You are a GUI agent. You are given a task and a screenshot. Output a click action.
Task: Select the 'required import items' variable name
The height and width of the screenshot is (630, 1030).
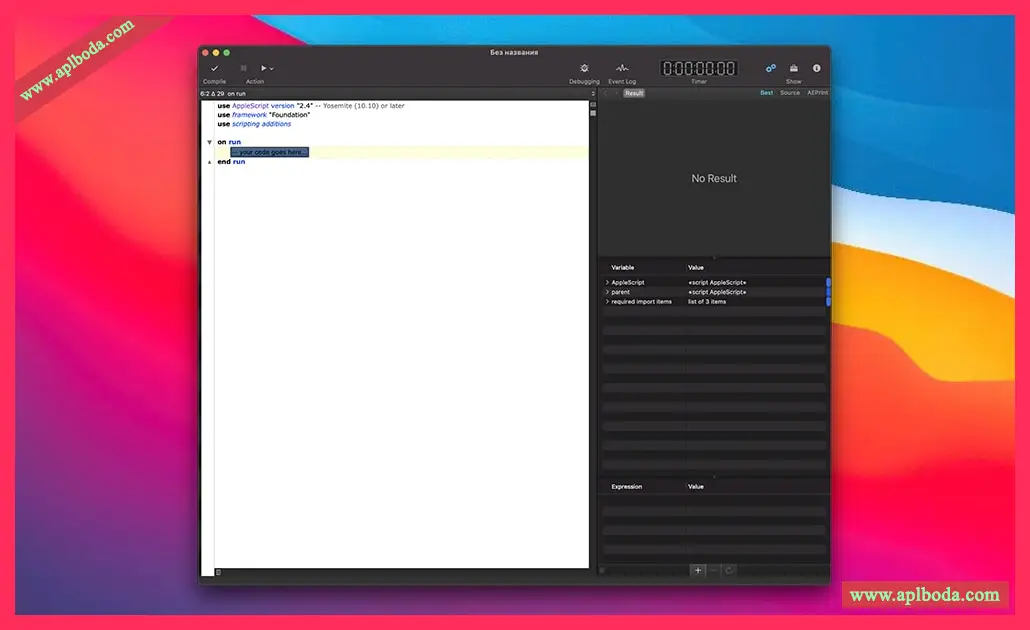pos(642,302)
